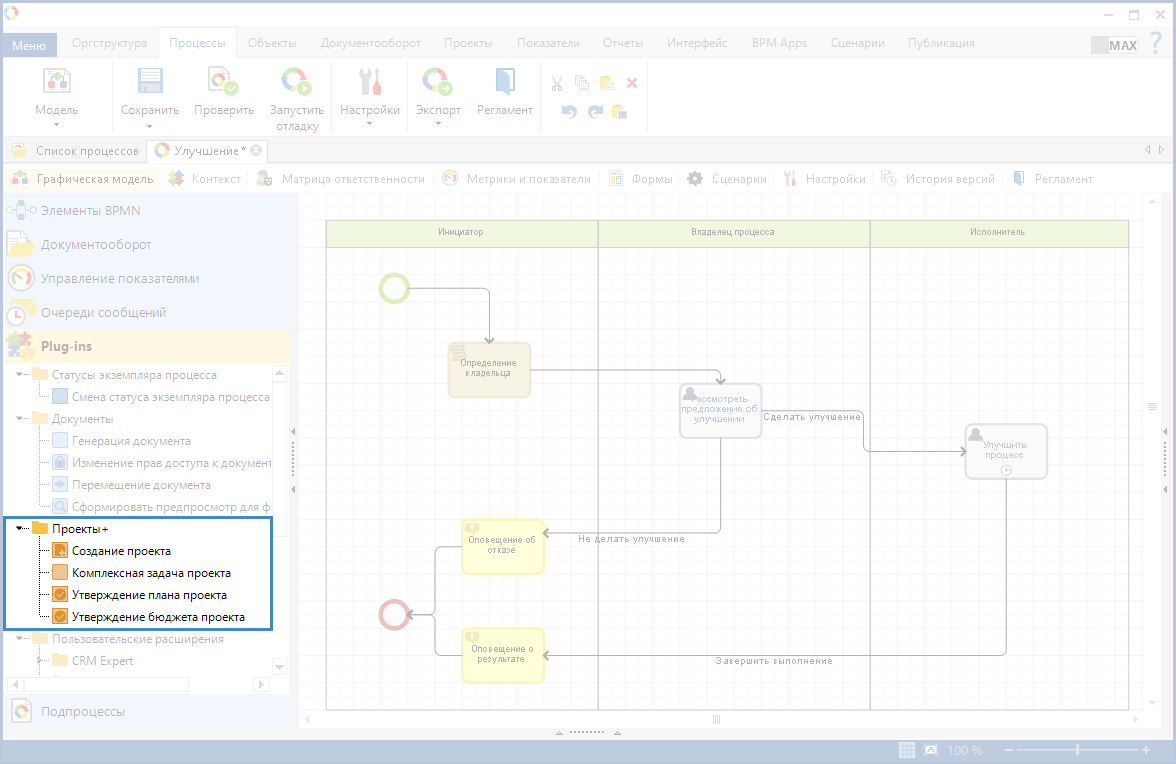The height and width of the screenshot is (764, 1176).
Task: Click the red delete X icon
Action: [x=632, y=83]
